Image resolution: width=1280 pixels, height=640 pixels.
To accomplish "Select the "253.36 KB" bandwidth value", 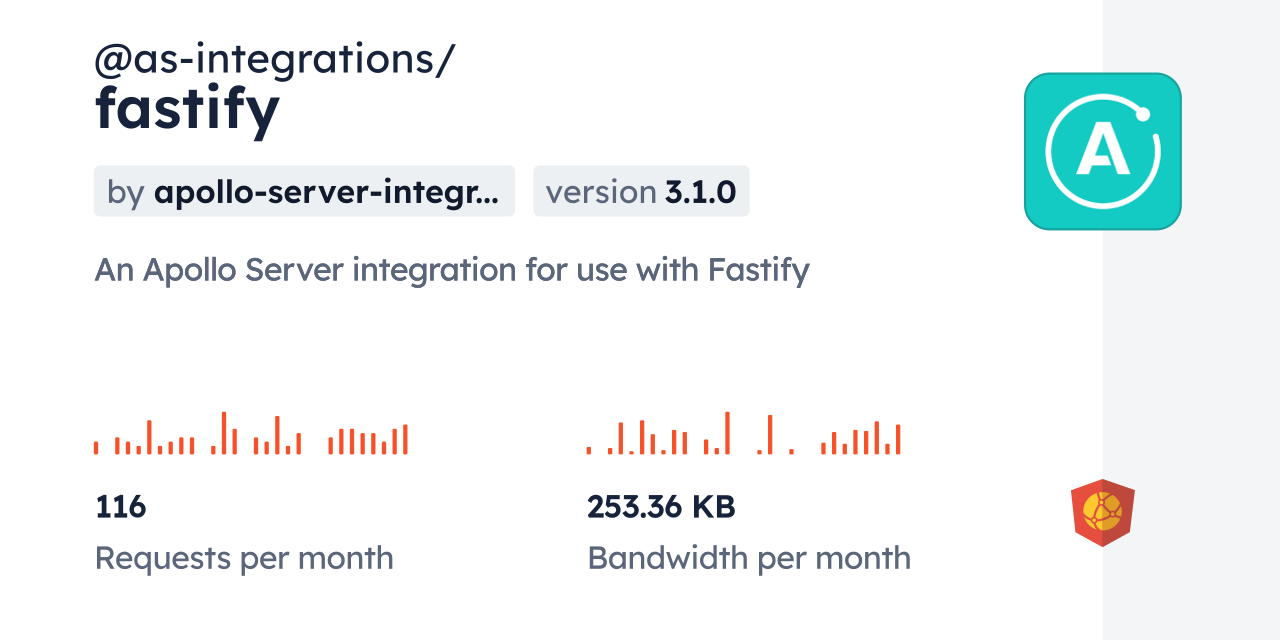I will 661,507.
